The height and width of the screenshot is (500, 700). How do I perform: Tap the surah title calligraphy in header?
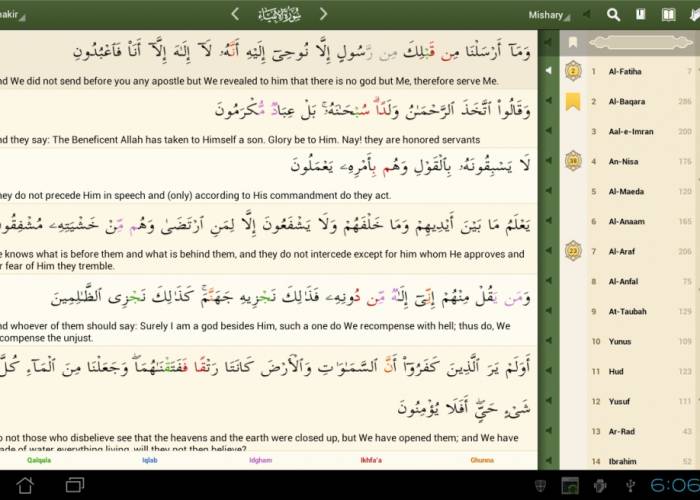point(279,14)
